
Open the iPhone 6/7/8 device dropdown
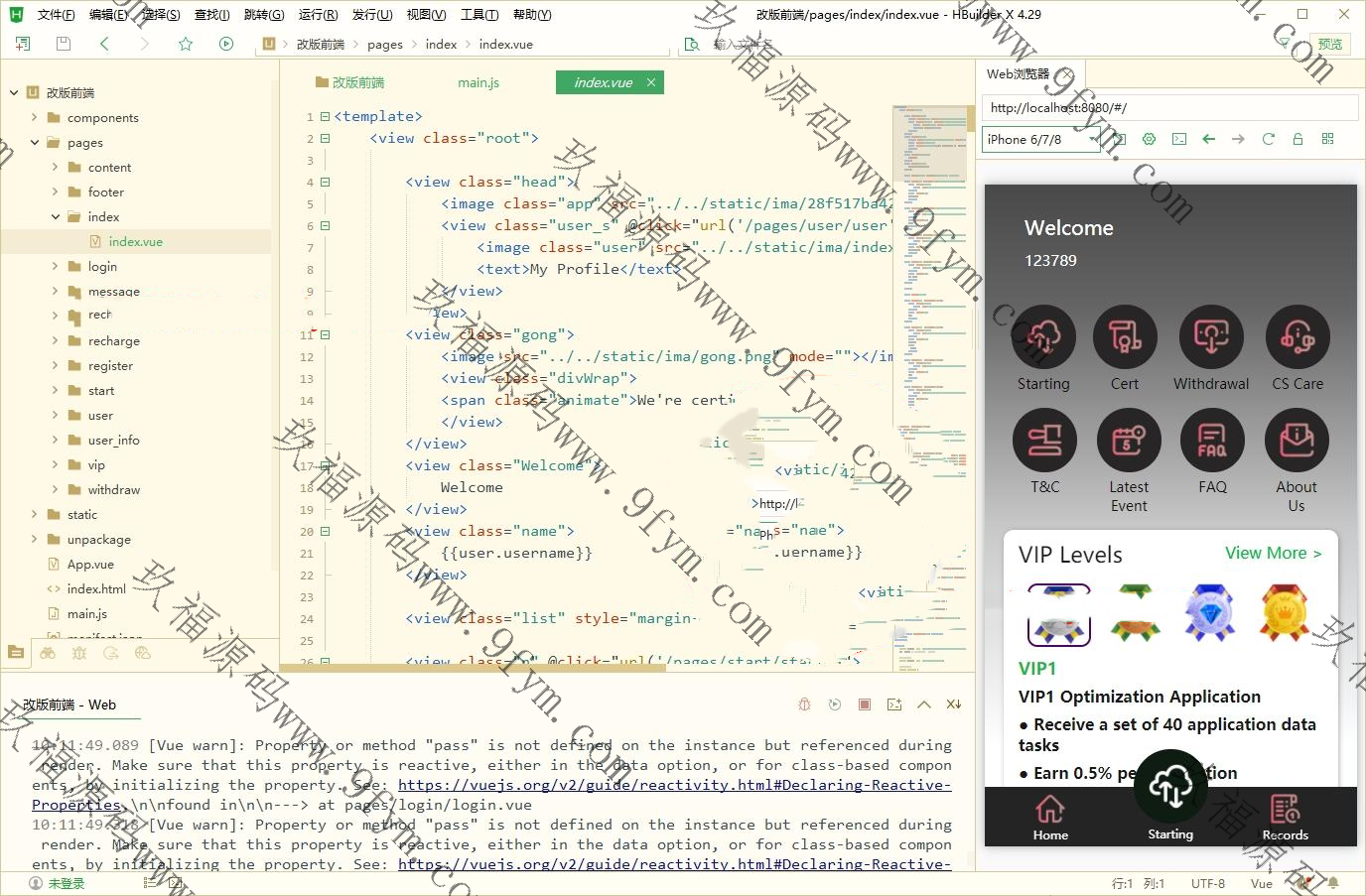point(1040,140)
